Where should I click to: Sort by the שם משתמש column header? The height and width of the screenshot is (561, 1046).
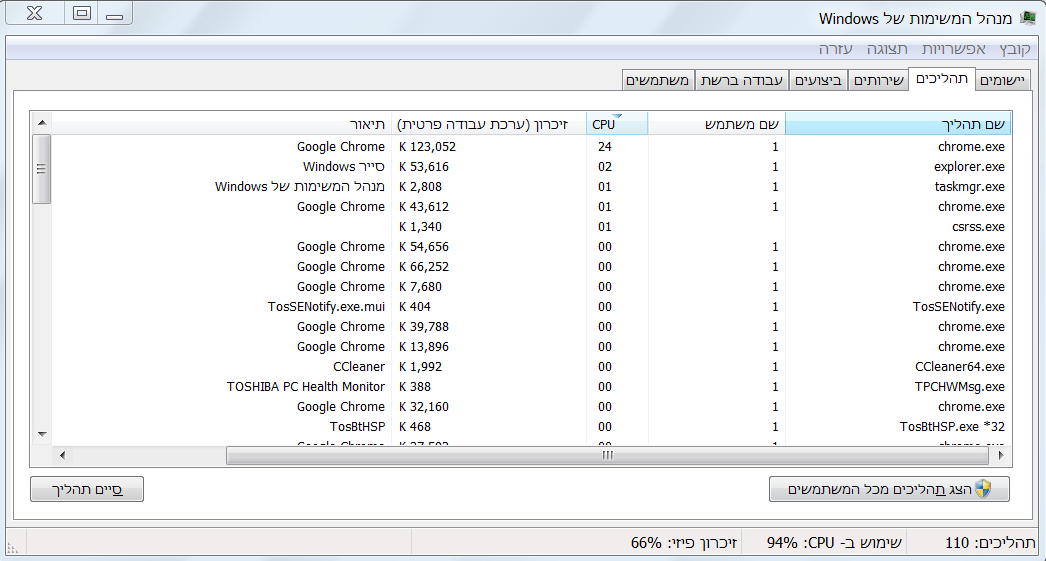tap(716, 124)
